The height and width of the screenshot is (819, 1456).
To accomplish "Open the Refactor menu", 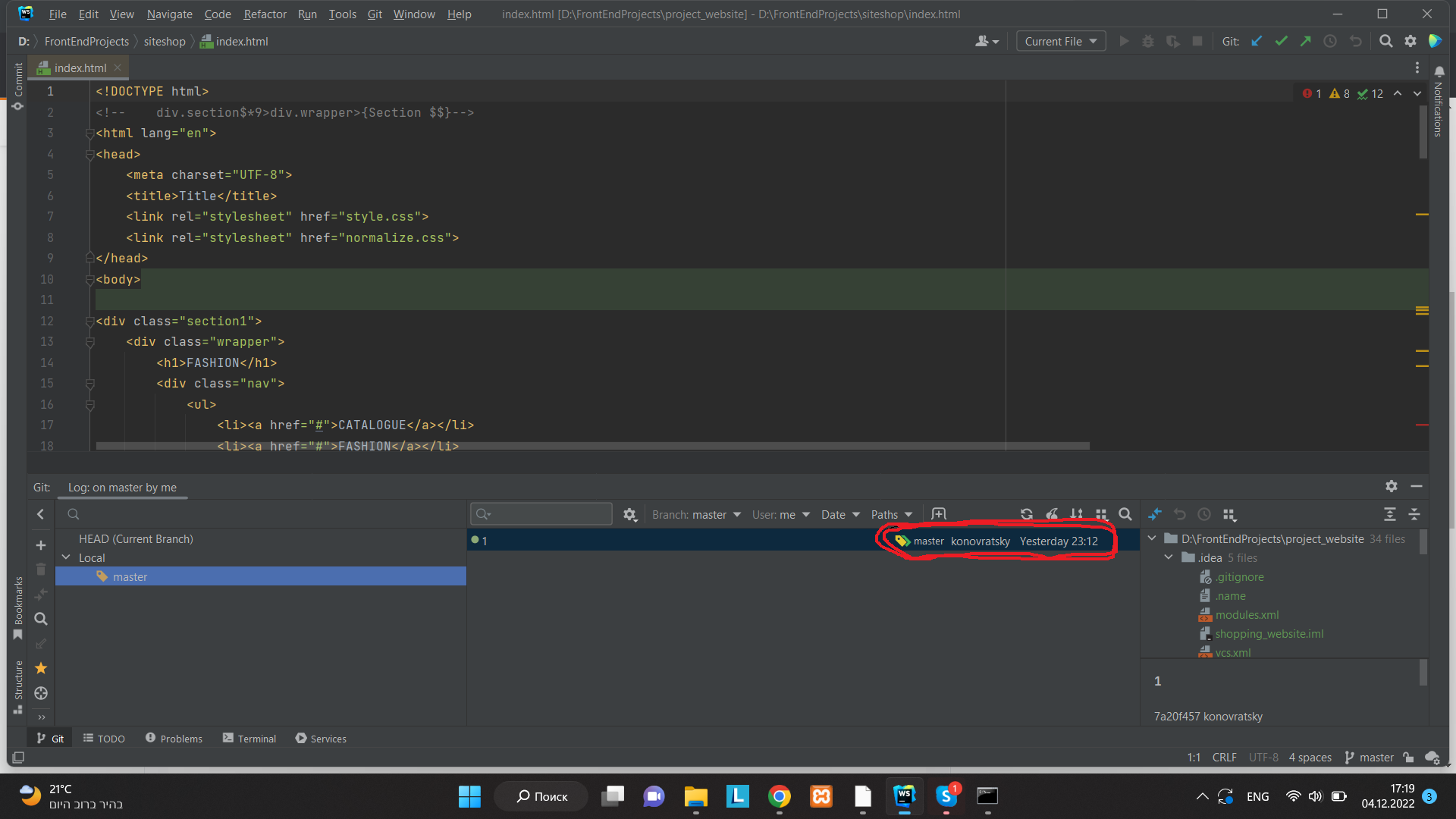I will point(265,14).
